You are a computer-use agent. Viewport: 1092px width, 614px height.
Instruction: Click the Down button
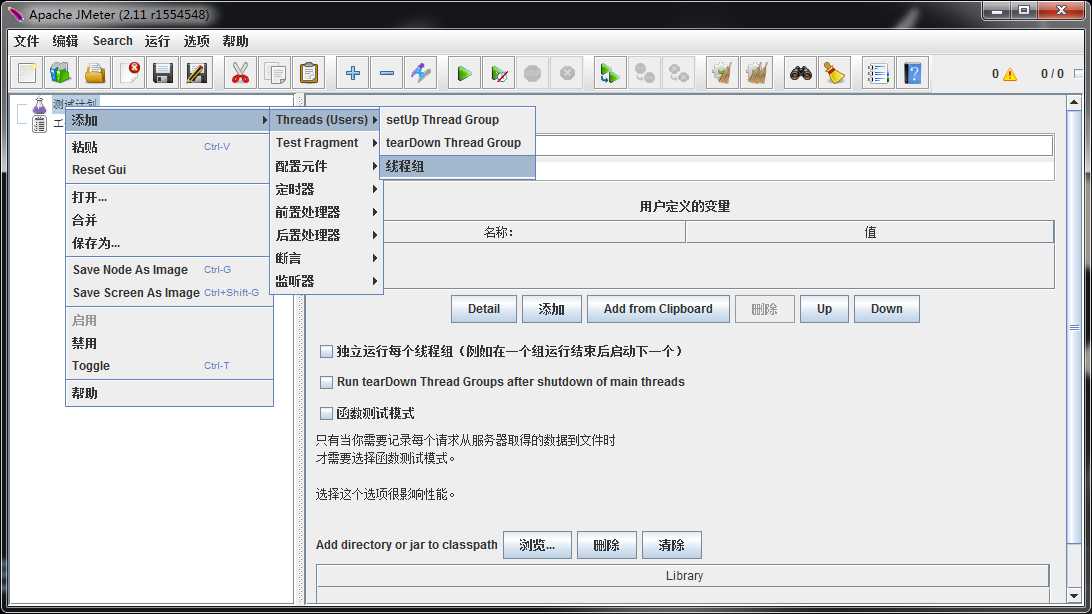tap(887, 309)
